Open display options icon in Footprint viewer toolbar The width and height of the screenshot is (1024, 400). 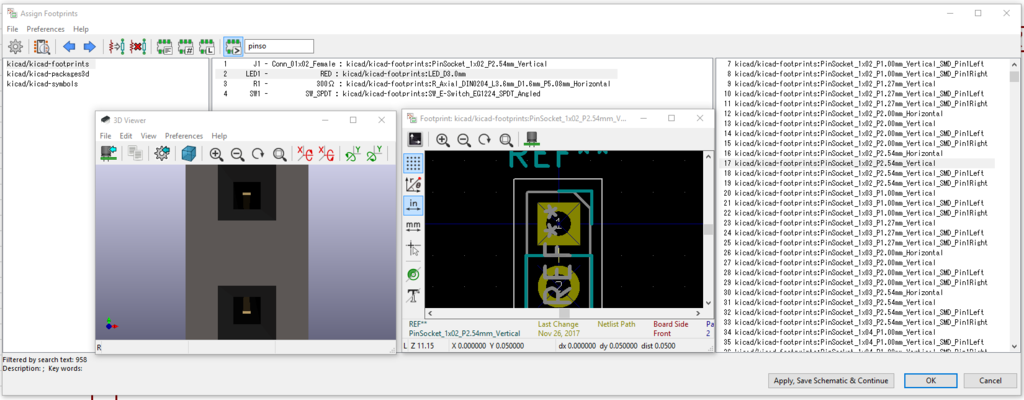(x=415, y=139)
